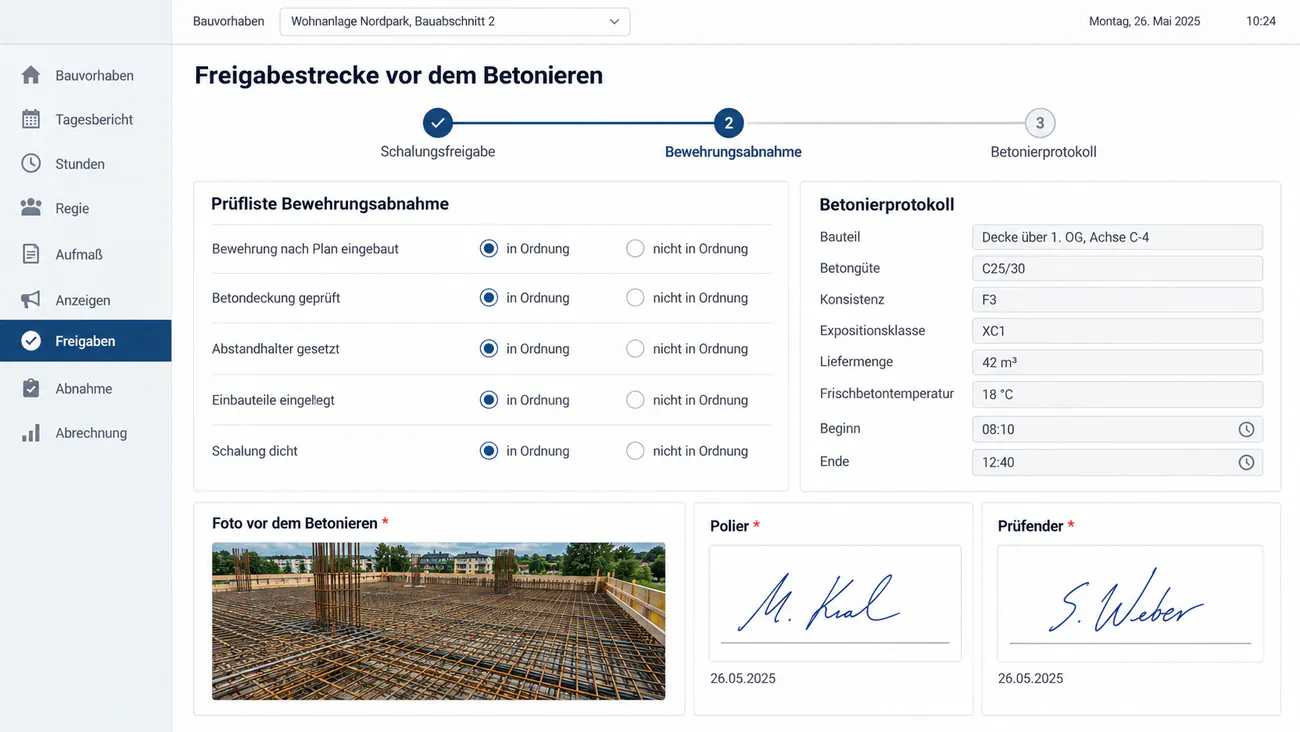Open the rebar photo thumbnail

[x=438, y=621]
